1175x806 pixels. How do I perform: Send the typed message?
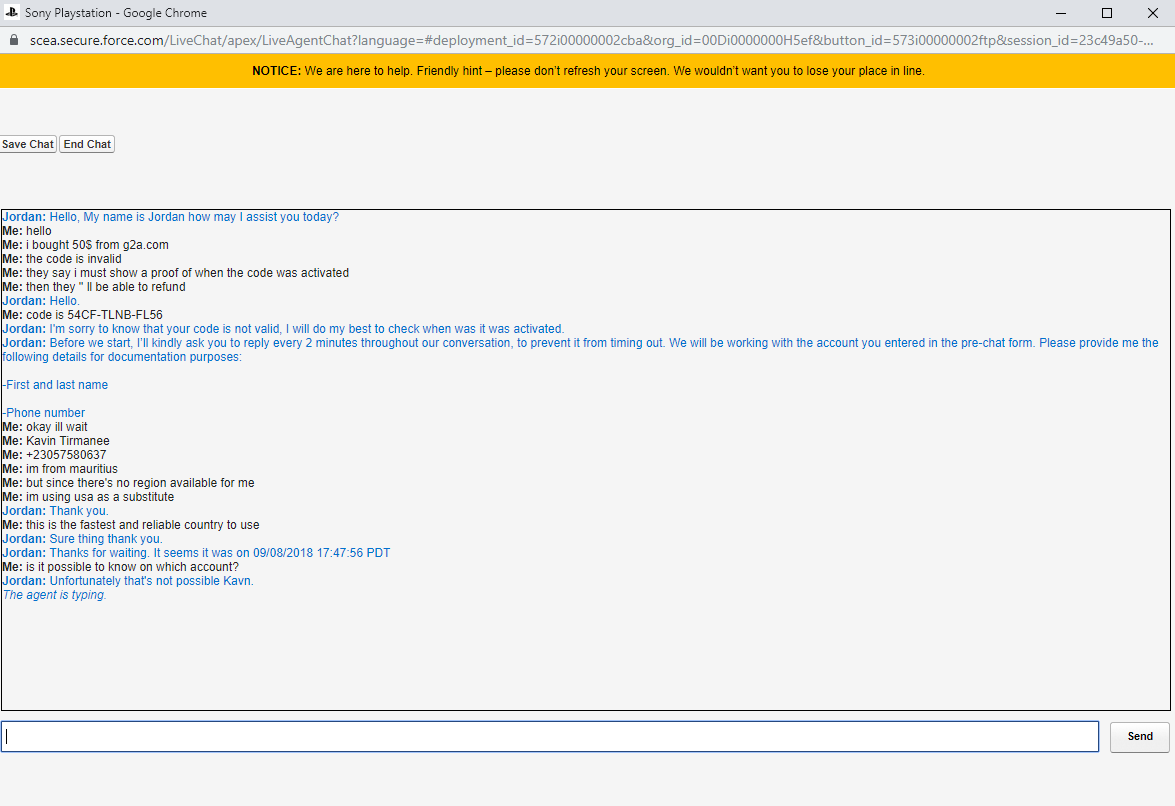coord(1139,736)
